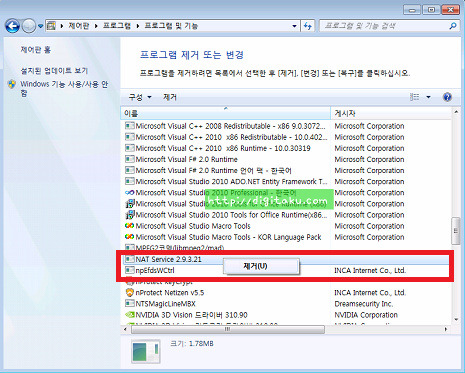Select Microsoft Visual C++ 2010 x86 Runtime row

tap(286, 148)
